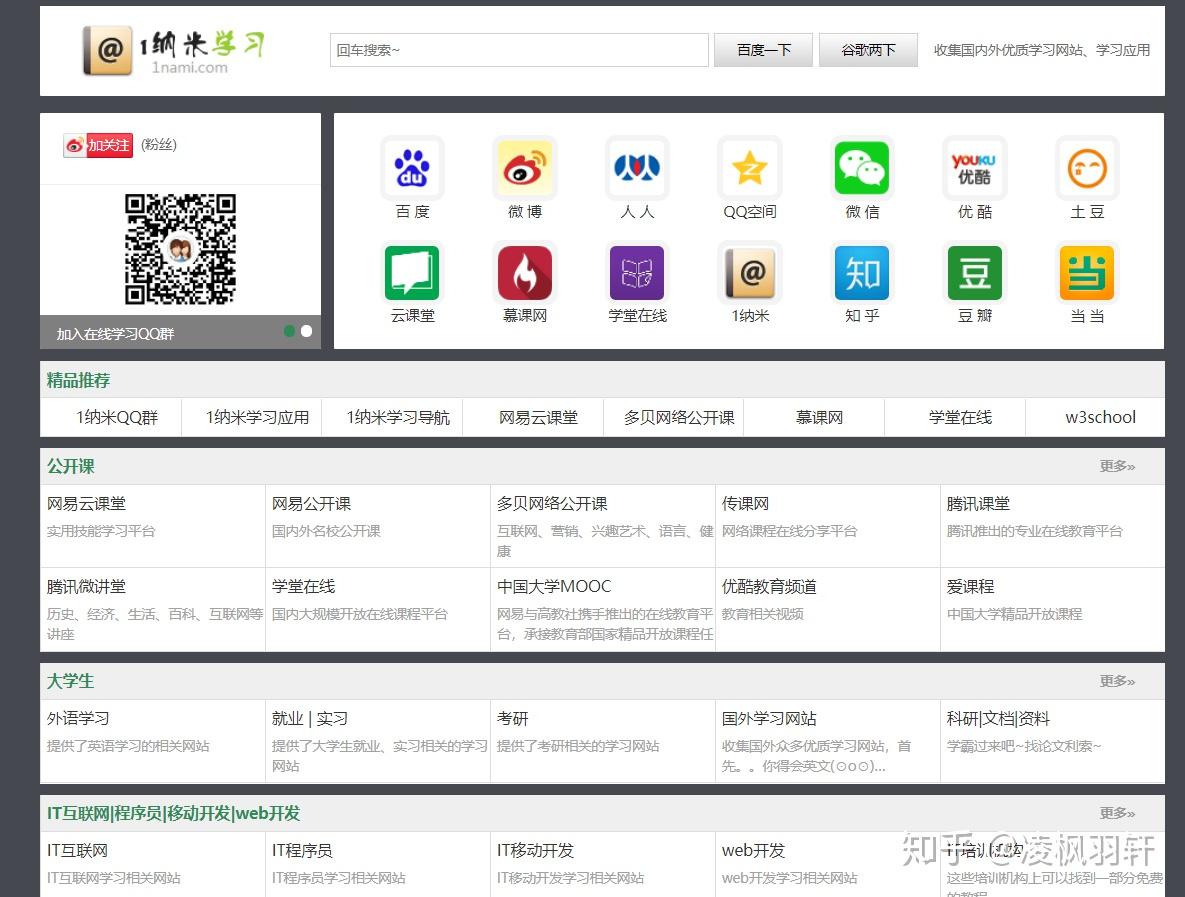The height and width of the screenshot is (897, 1185).
Task: Open the Baidu (百度) icon
Action: click(x=412, y=168)
